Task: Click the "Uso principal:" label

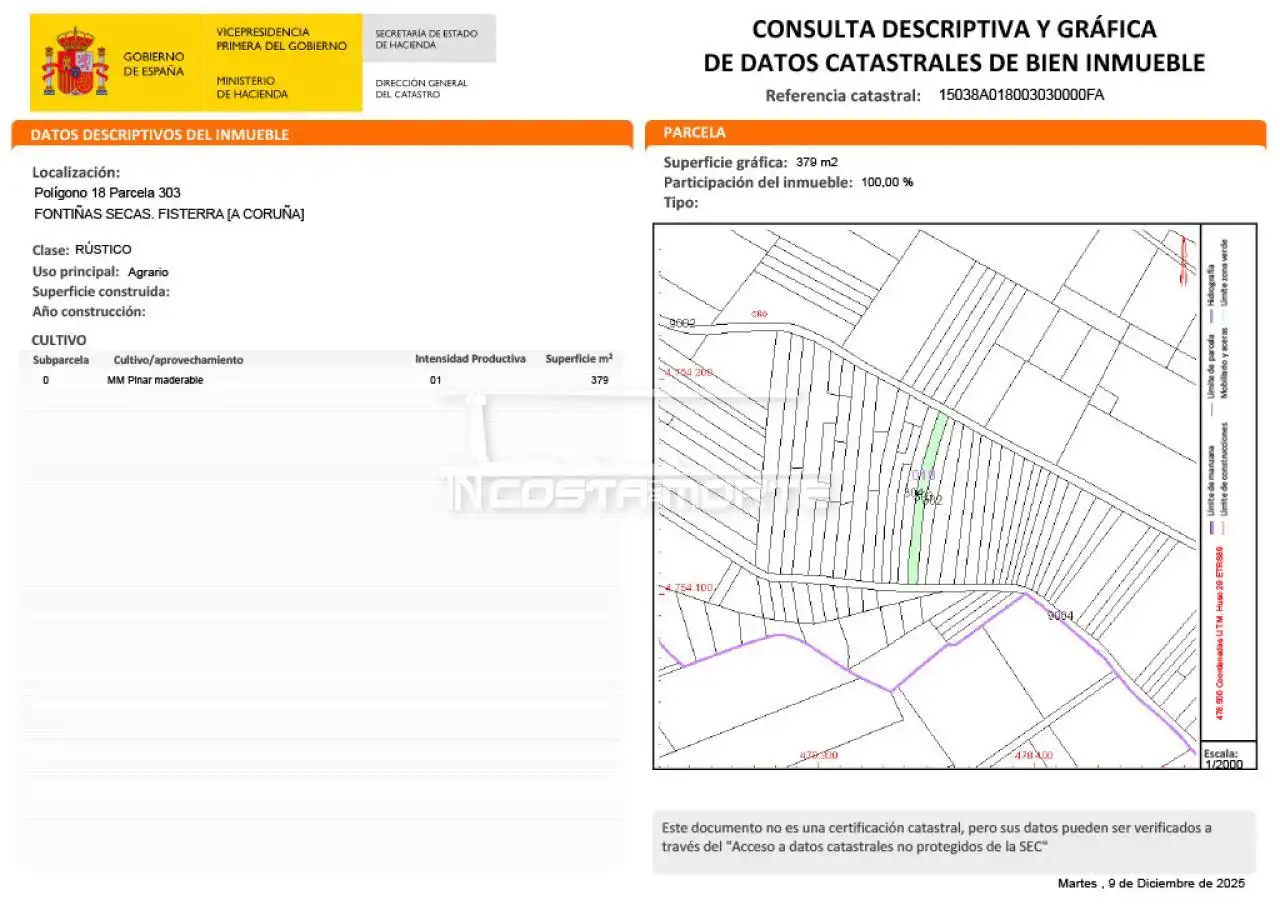Action: (76, 271)
